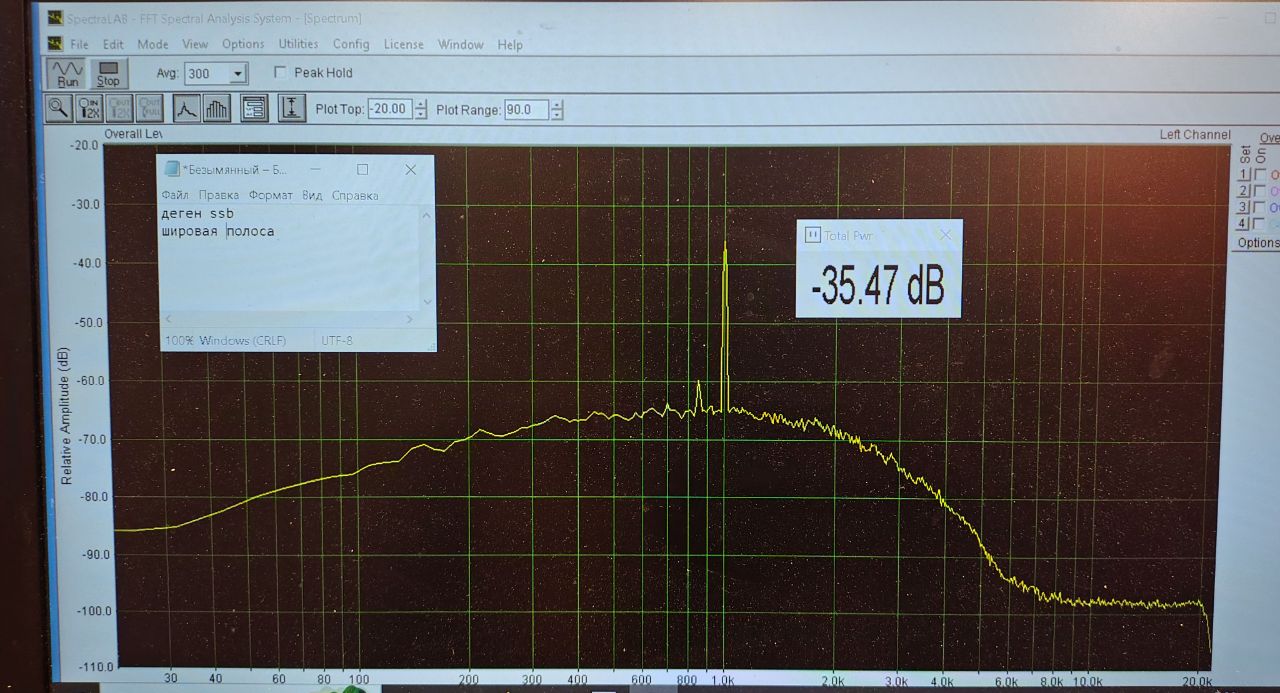Switch to bar graph plot style
Image resolution: width=1280 pixels, height=693 pixels.
point(217,108)
